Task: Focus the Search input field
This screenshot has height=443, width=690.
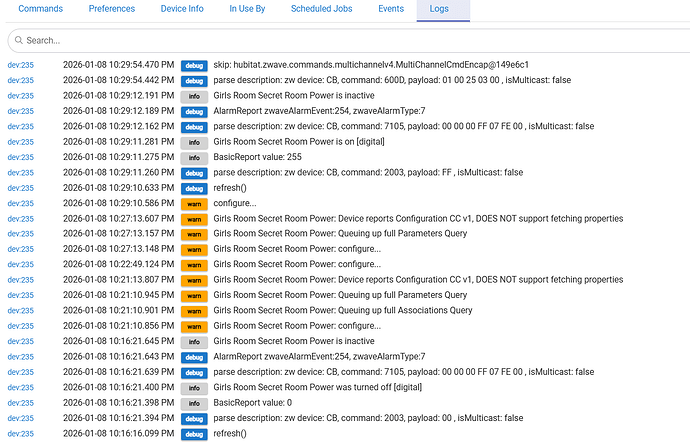Action: tap(350, 41)
